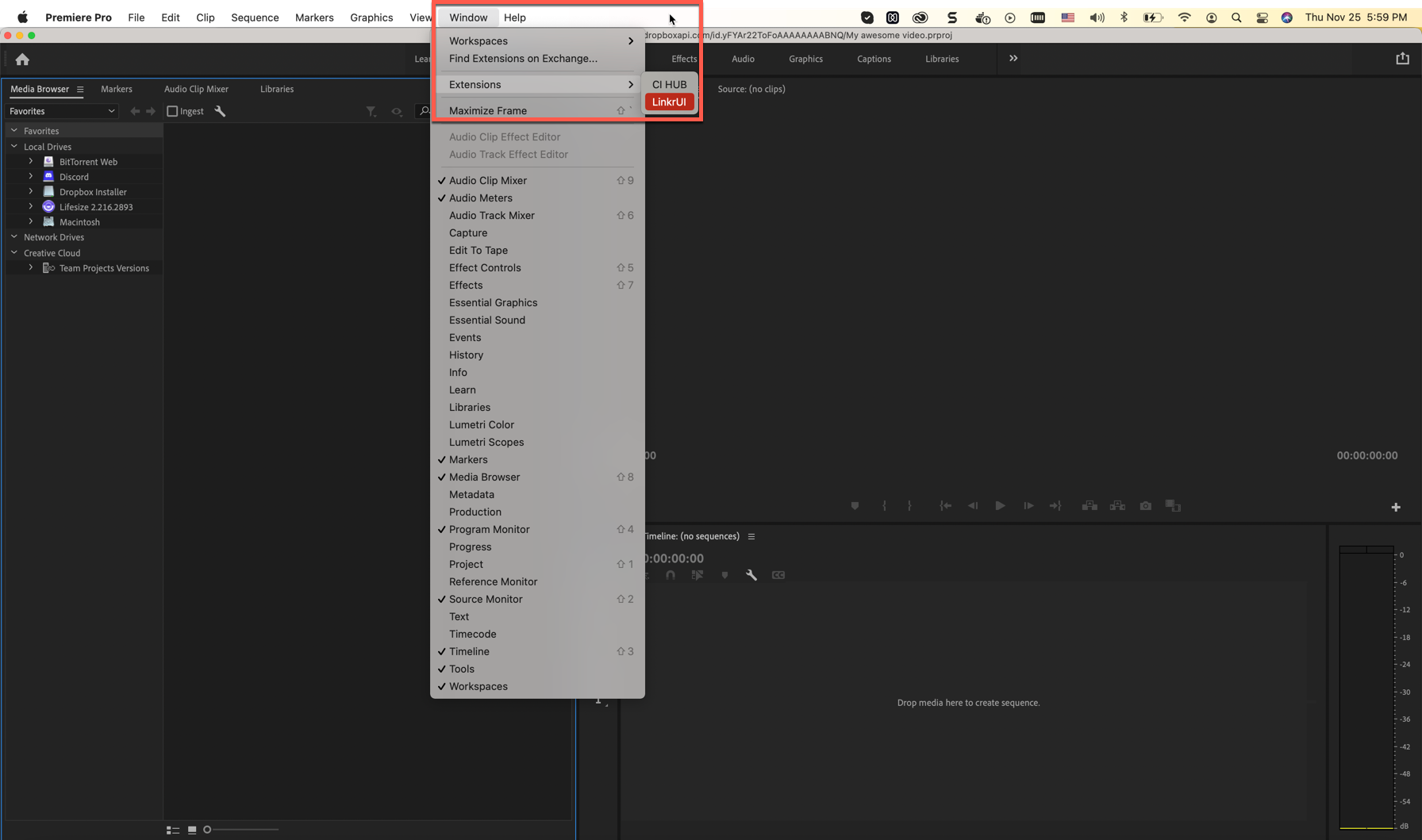Image resolution: width=1422 pixels, height=840 pixels.
Task: Click the Home icon button
Action: click(x=22, y=59)
